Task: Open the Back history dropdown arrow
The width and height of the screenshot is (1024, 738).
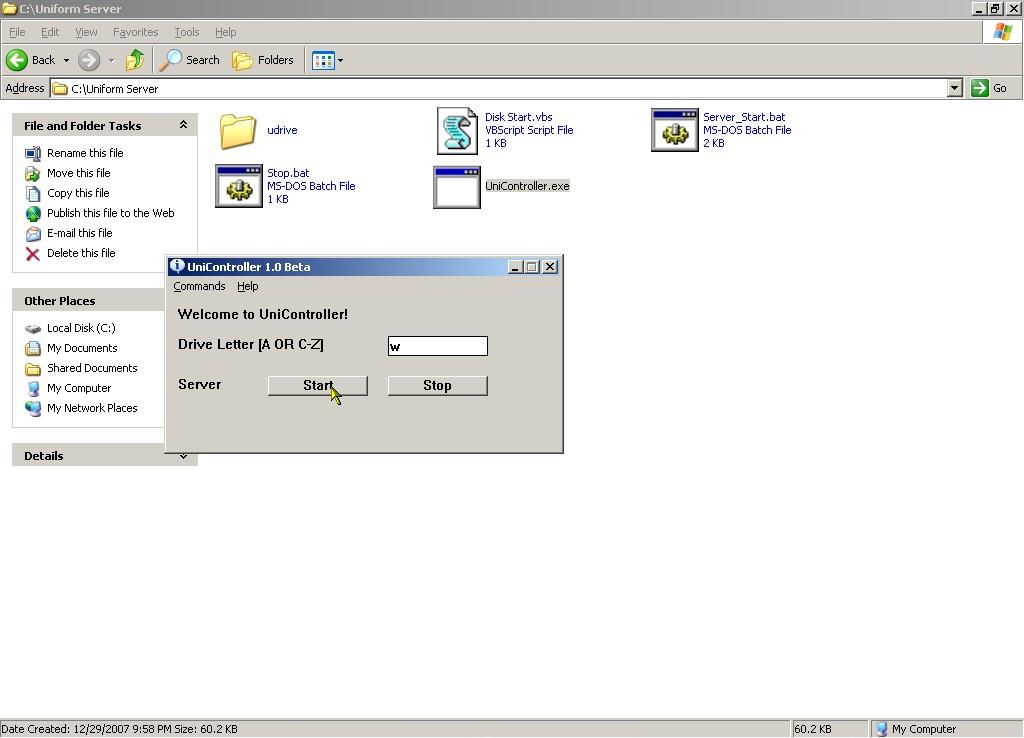Action: coord(66,61)
